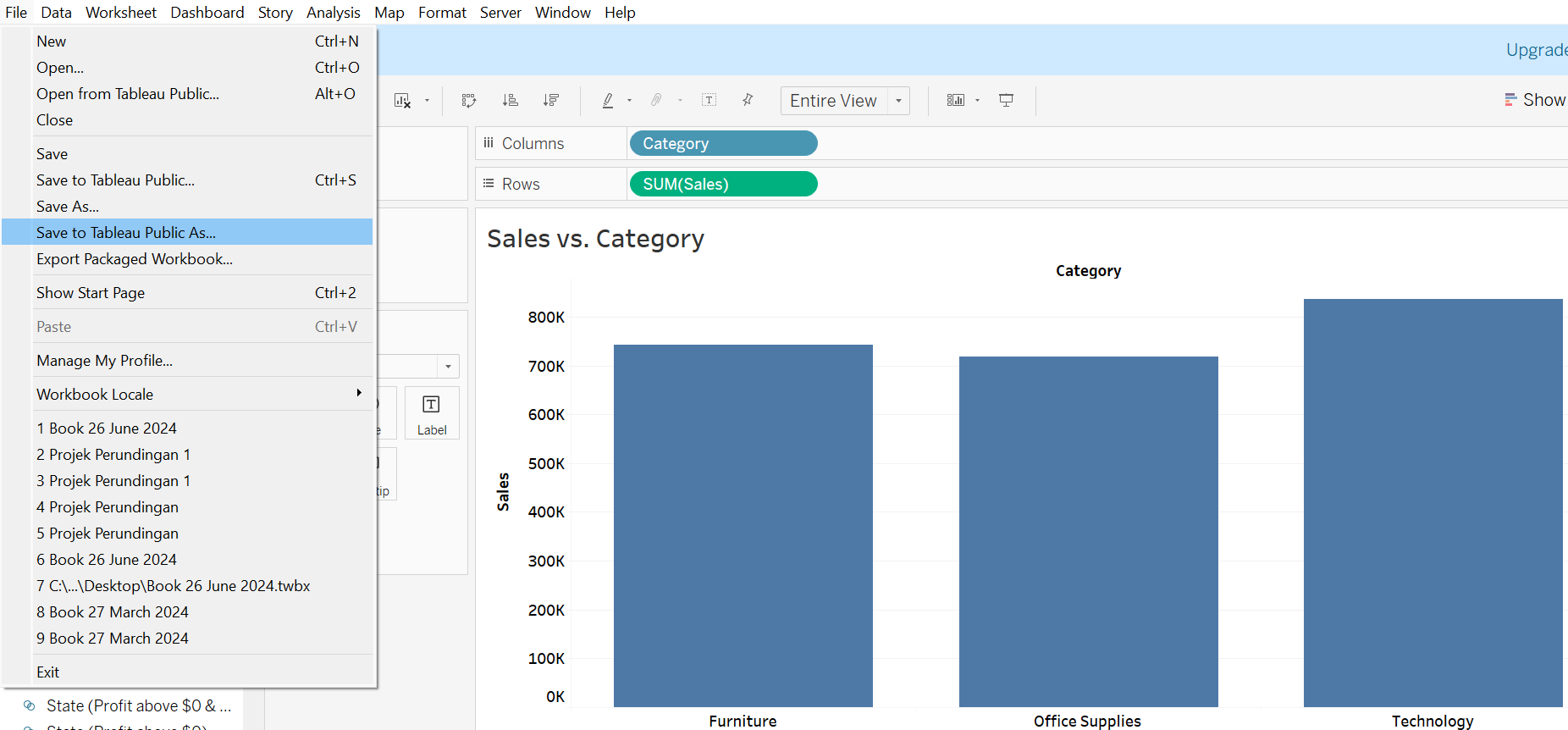Choose Save to Tableau Public As...

point(187,232)
